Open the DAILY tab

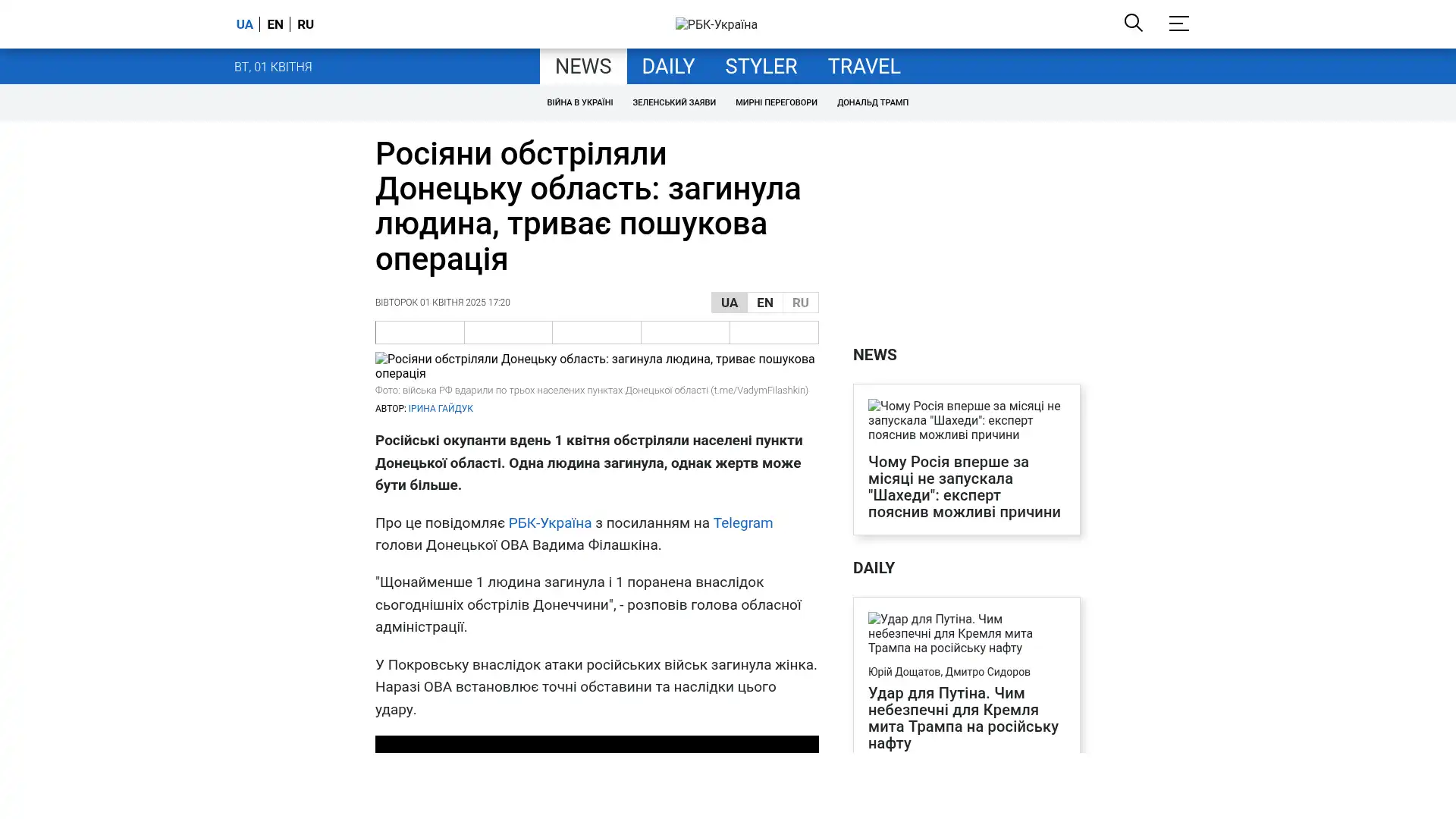click(667, 67)
